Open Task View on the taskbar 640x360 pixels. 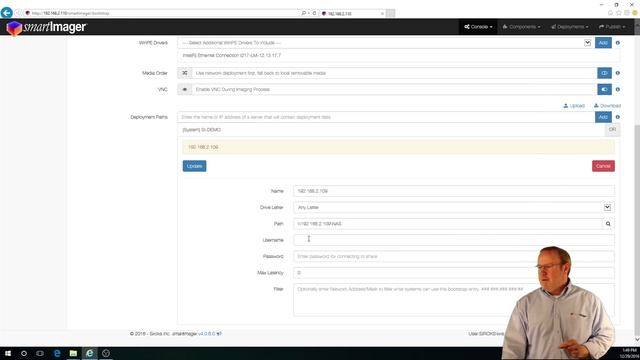click(40, 353)
